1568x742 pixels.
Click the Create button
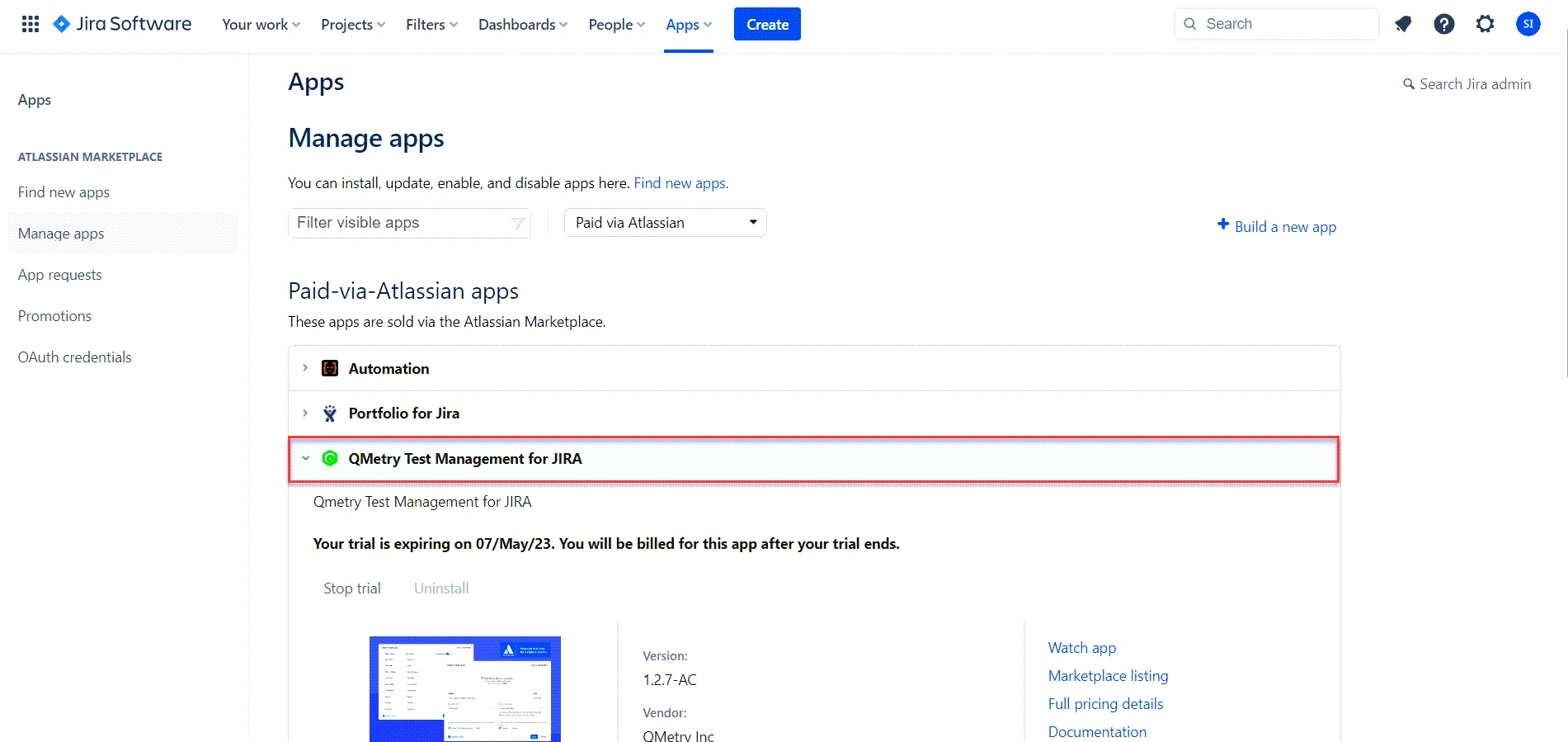pos(767,24)
